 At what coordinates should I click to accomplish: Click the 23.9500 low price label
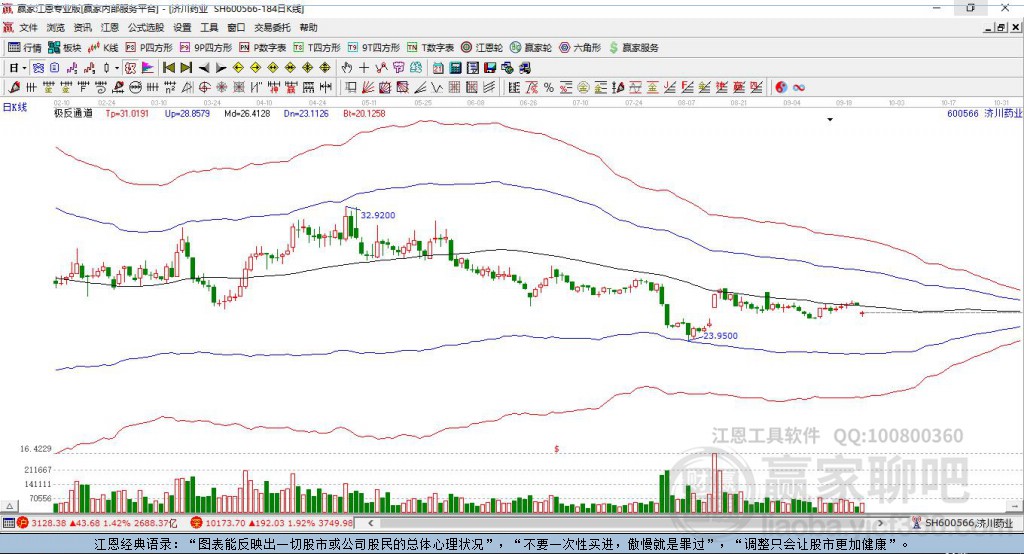point(720,336)
